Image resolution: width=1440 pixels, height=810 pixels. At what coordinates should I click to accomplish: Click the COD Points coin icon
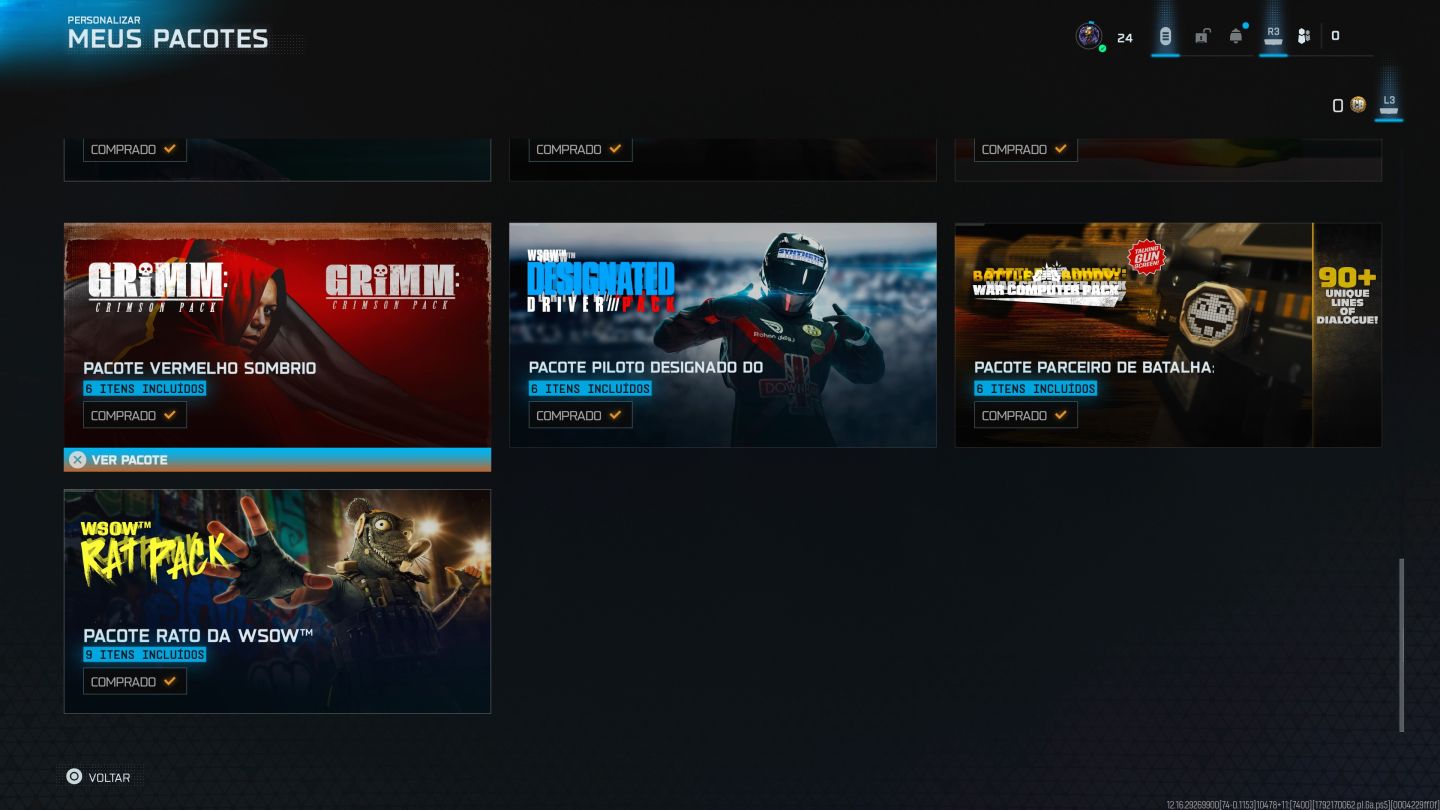(1358, 105)
